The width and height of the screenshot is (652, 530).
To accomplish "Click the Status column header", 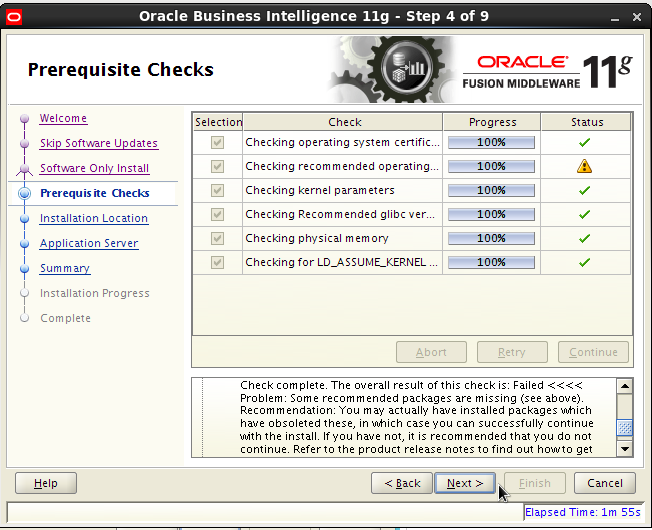I will 586,122.
